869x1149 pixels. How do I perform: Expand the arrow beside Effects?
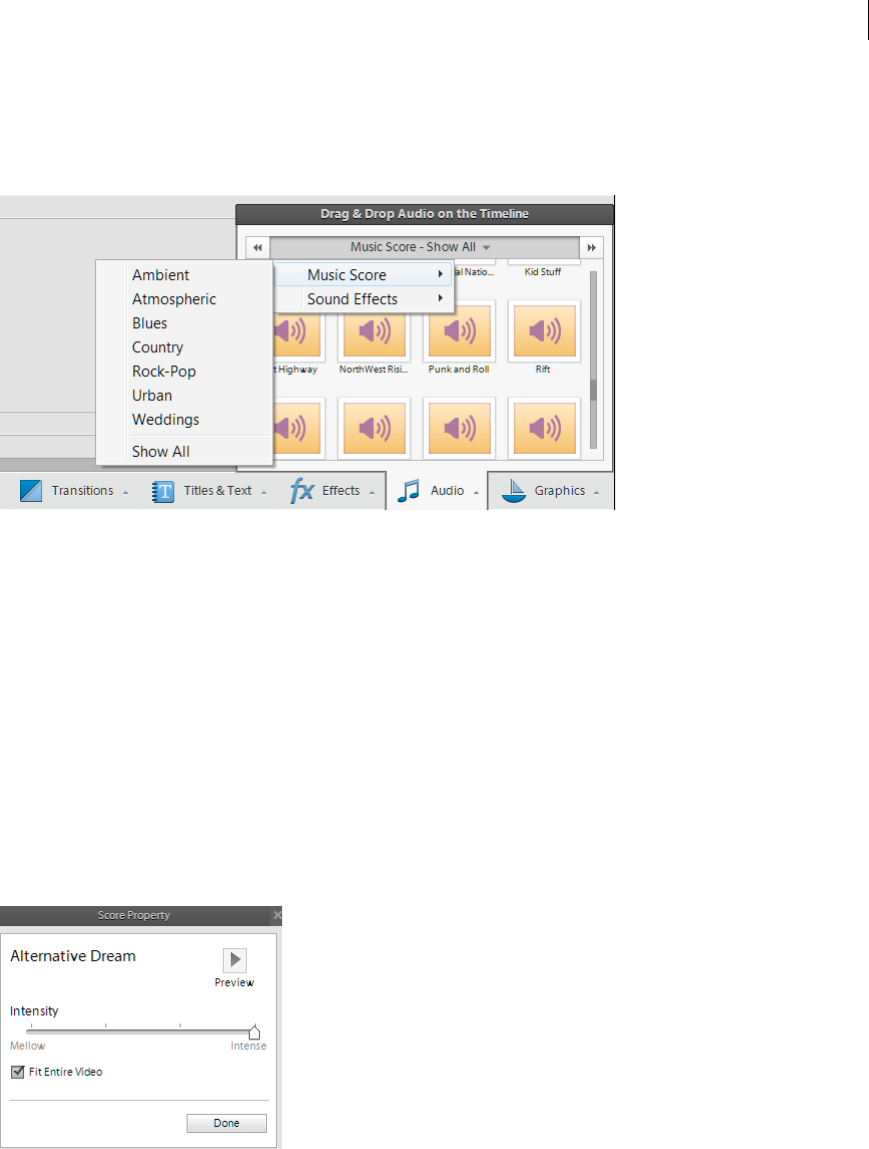pyautogui.click(x=372, y=492)
